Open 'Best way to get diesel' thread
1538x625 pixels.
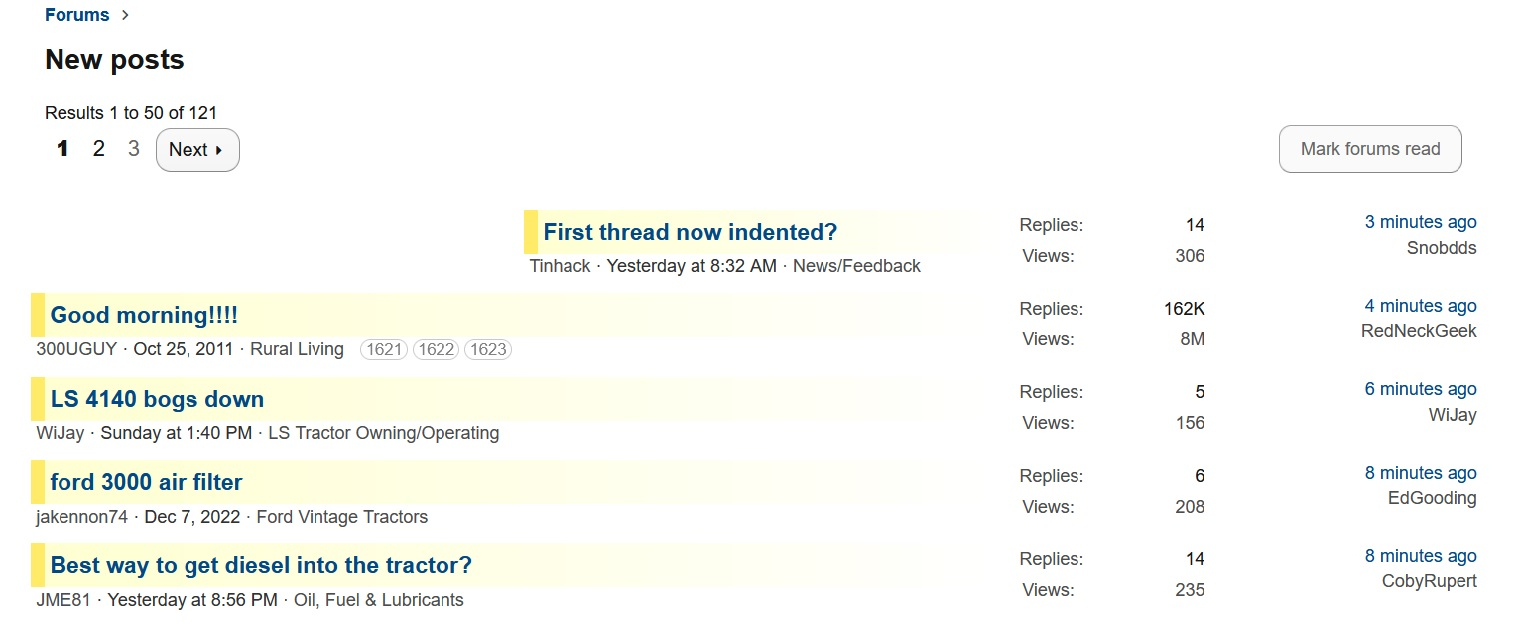[x=261, y=565]
